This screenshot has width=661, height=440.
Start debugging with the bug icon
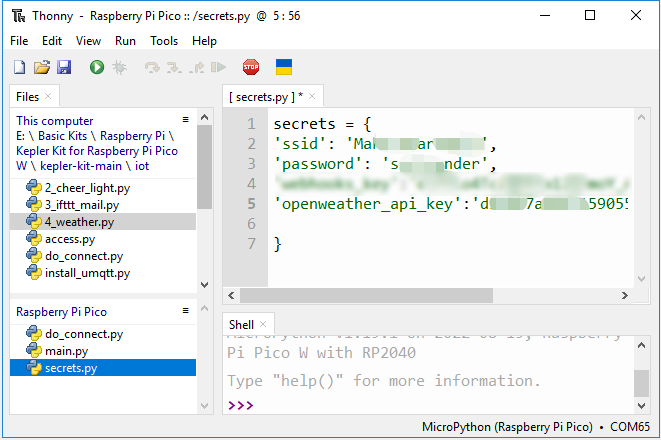(119, 67)
